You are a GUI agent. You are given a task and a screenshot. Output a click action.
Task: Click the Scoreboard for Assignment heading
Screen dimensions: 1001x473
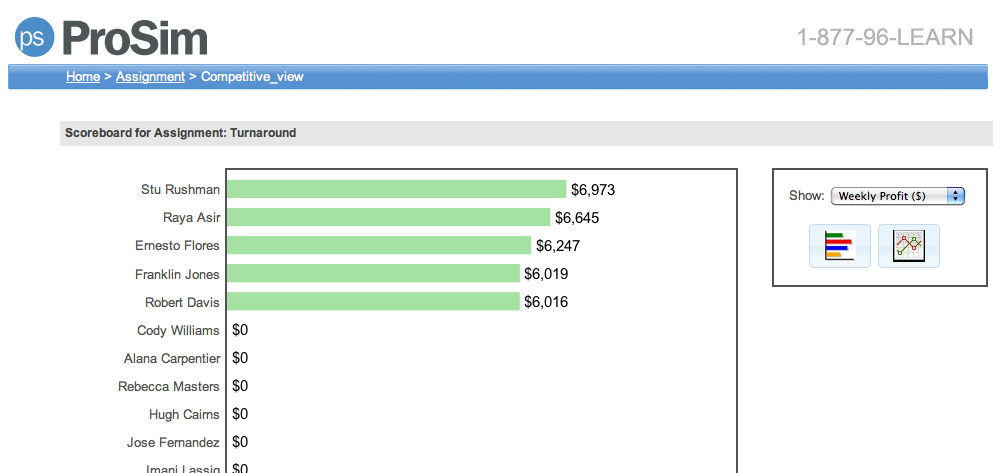[180, 132]
